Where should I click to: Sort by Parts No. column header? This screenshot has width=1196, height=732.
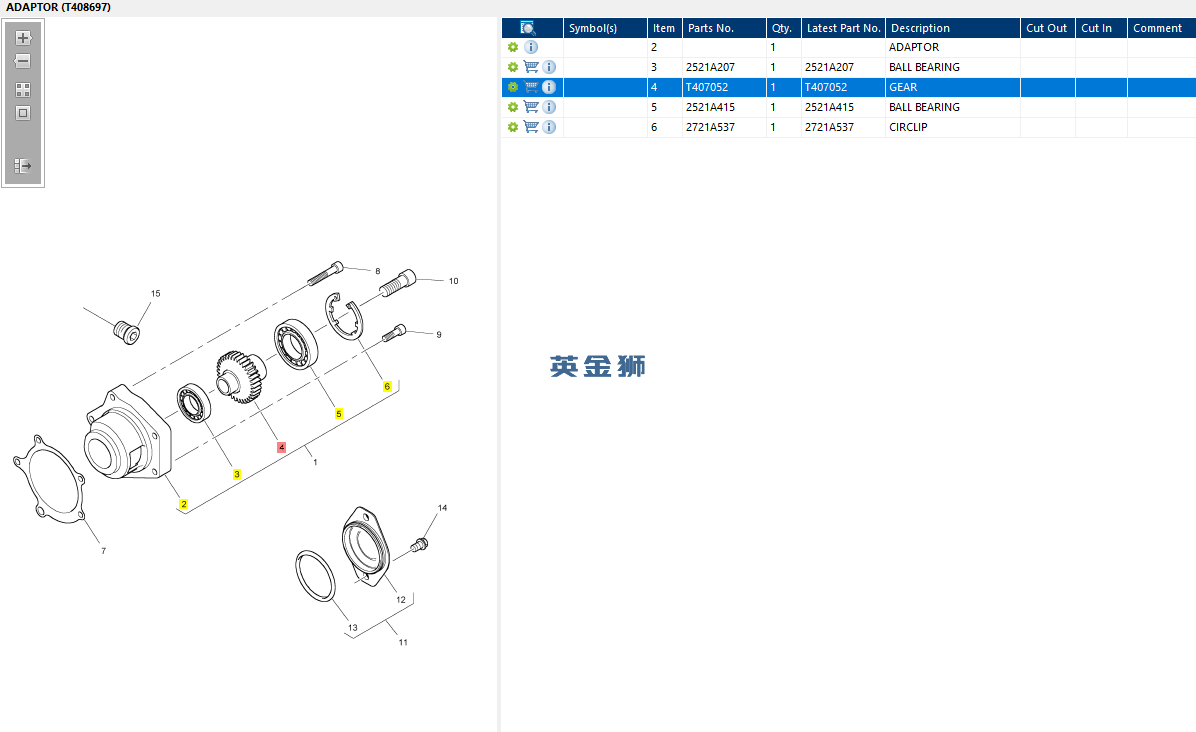click(x=724, y=28)
